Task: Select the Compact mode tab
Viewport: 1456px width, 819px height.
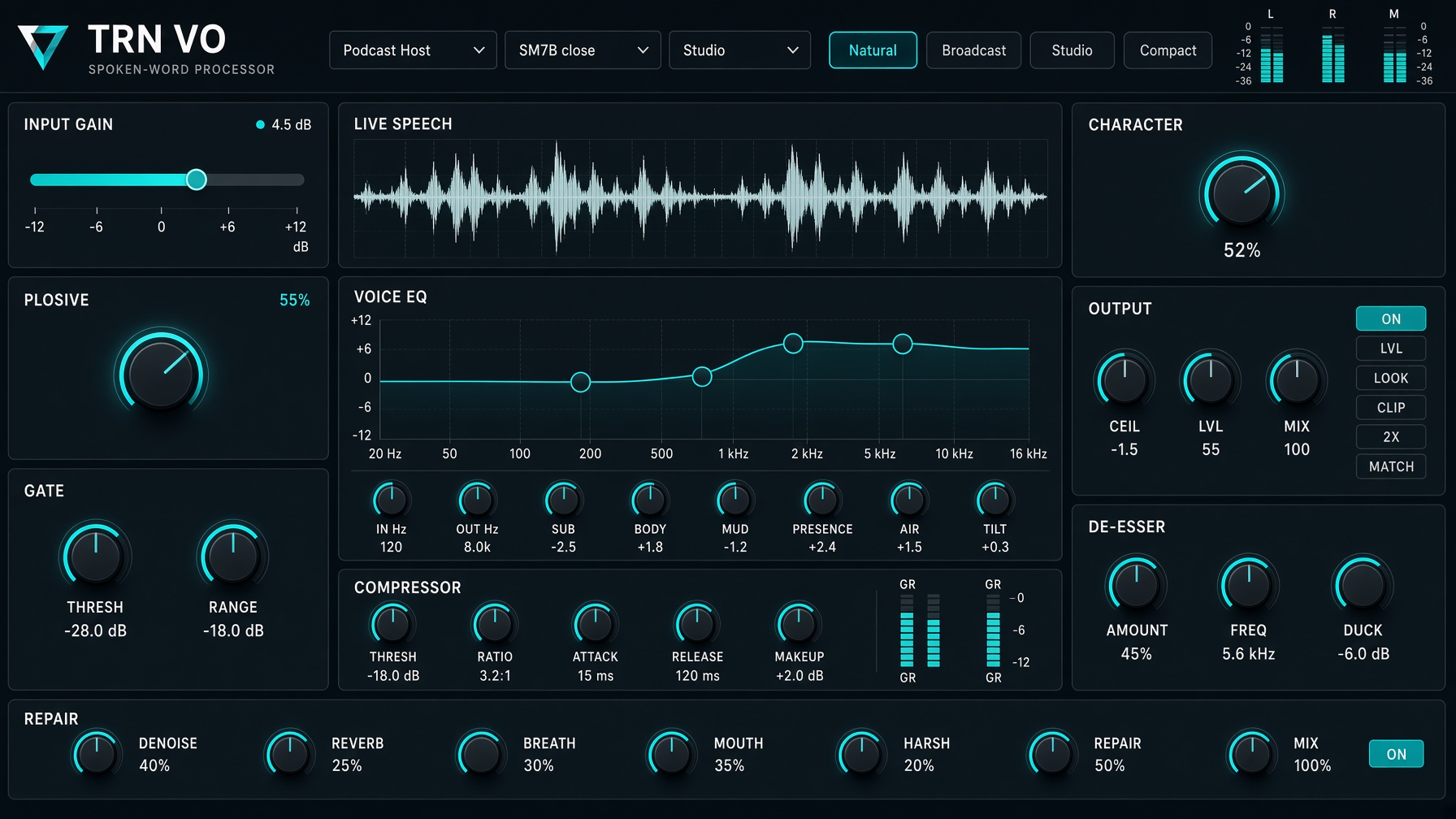Action: 1168,50
